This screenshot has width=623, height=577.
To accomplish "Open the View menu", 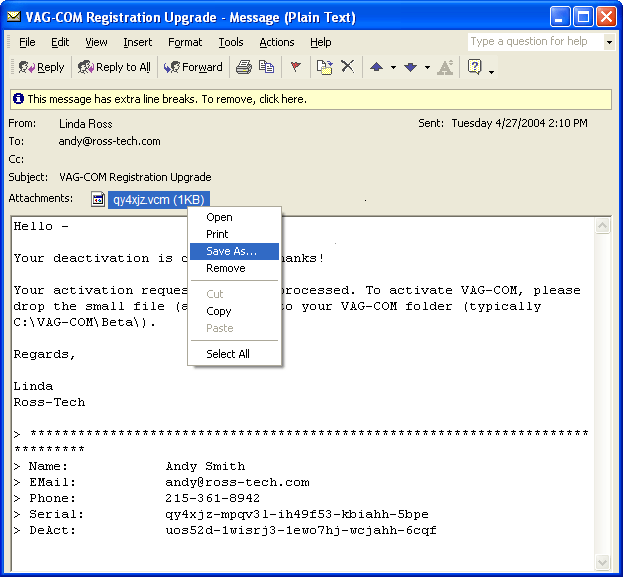I will click(96, 42).
